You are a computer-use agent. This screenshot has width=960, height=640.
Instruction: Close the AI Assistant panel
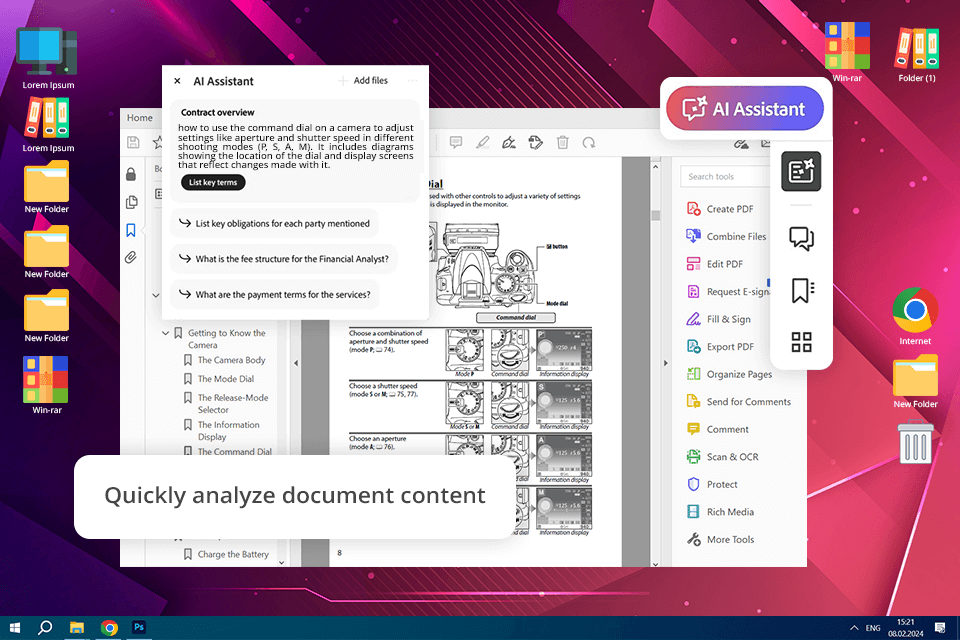(177, 81)
